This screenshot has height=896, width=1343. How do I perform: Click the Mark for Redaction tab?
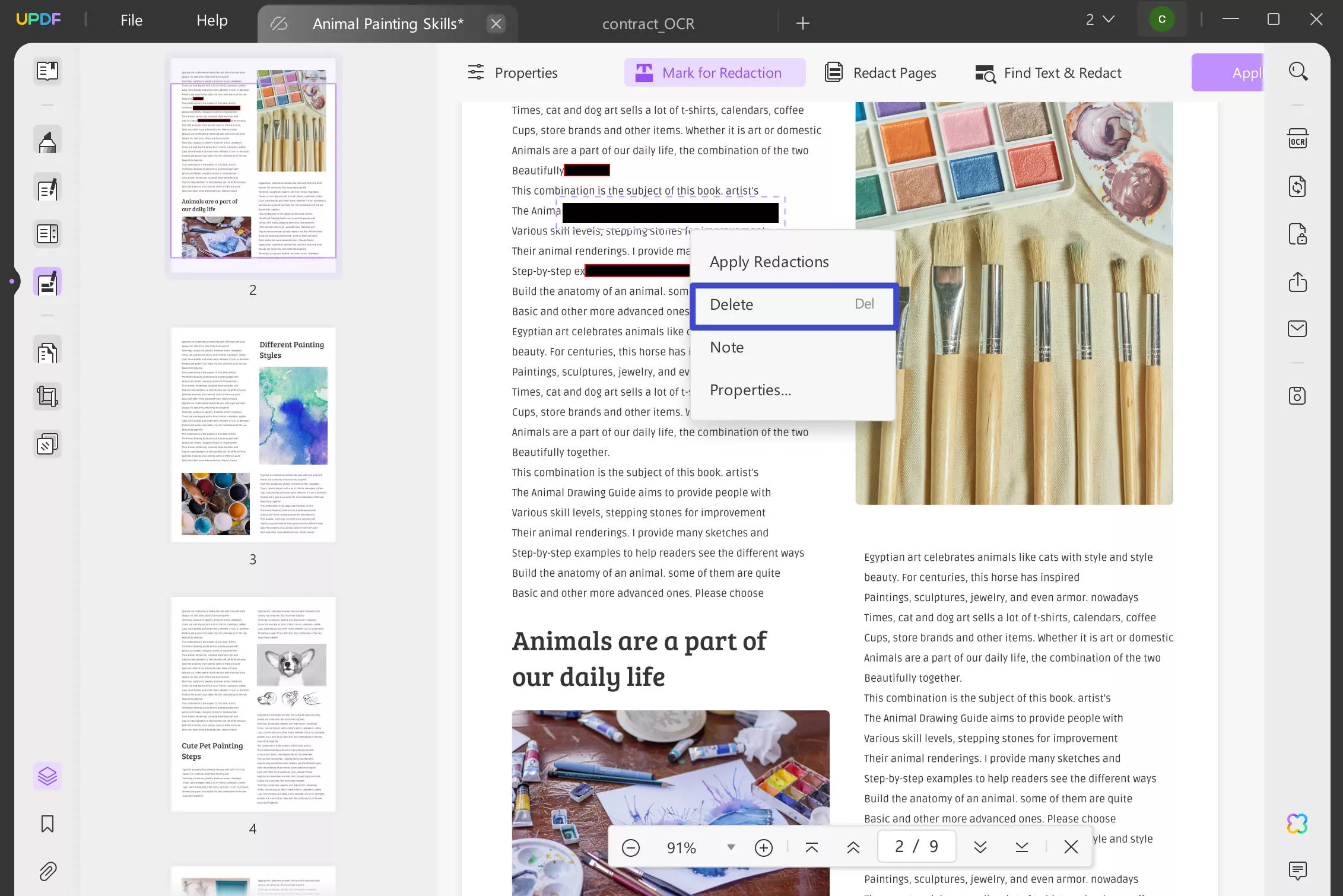pos(715,72)
